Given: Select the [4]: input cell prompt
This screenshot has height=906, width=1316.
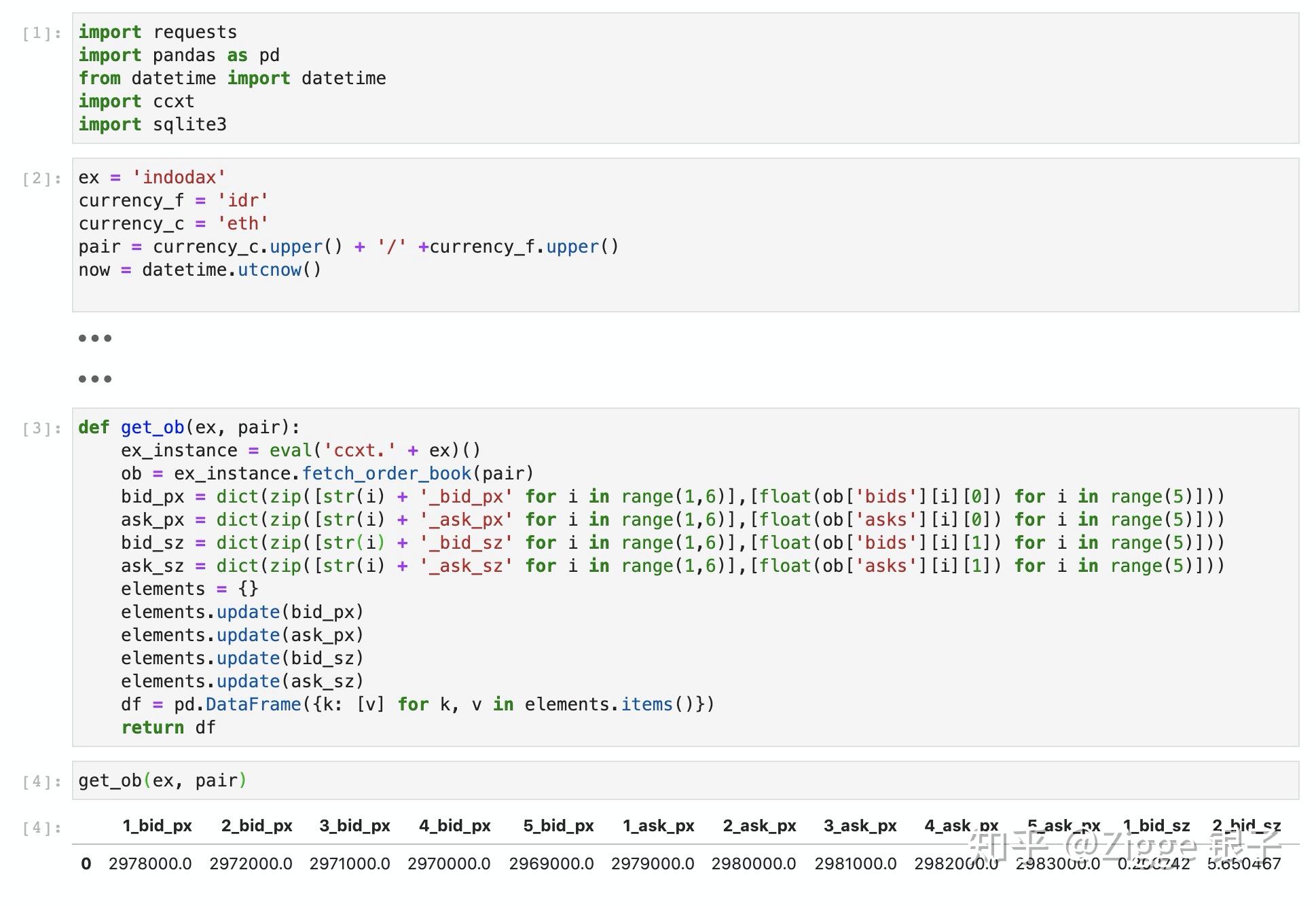Looking at the screenshot, I should point(41,782).
